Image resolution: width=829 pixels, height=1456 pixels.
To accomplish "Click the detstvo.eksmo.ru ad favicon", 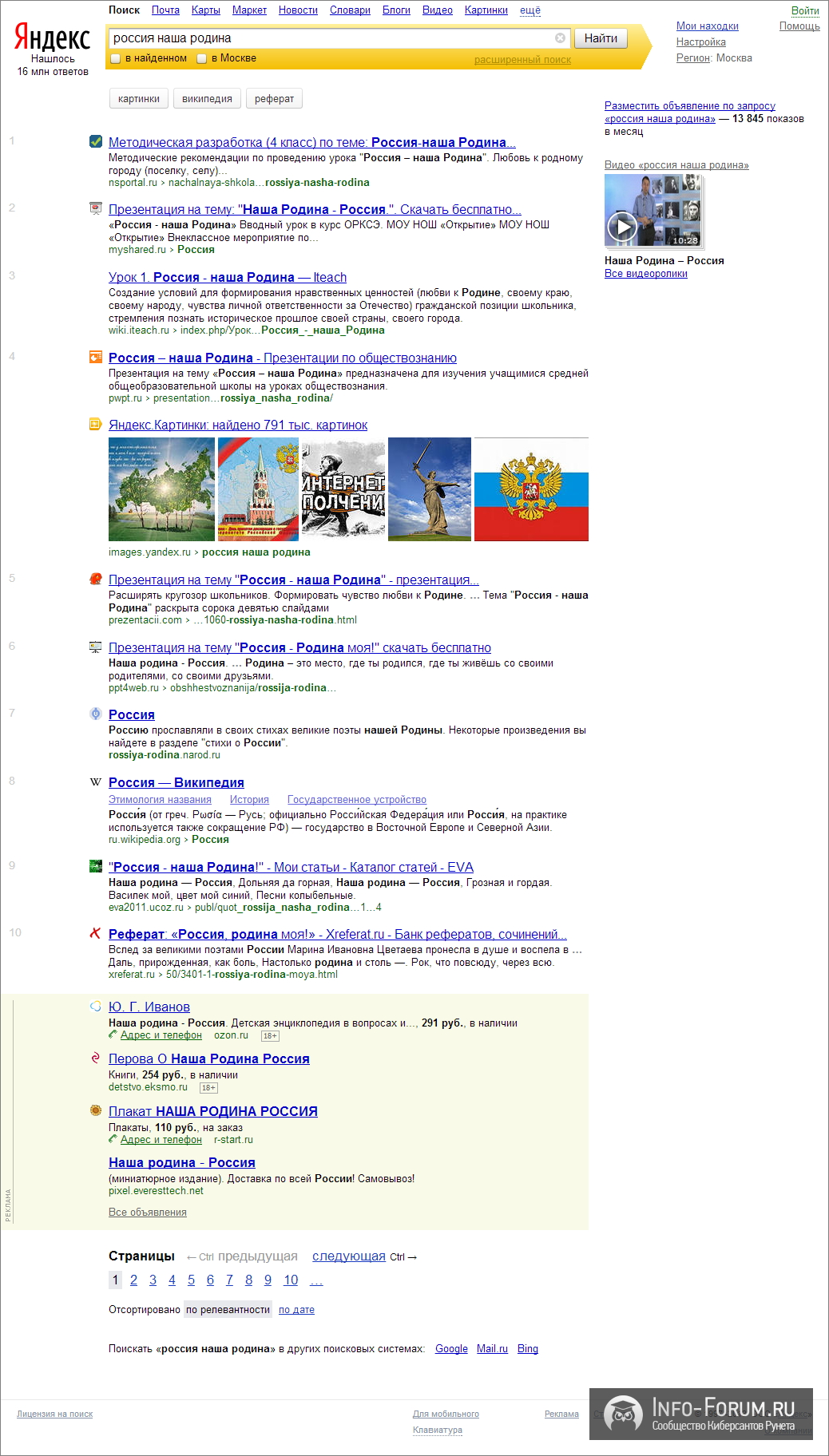I will [96, 1058].
